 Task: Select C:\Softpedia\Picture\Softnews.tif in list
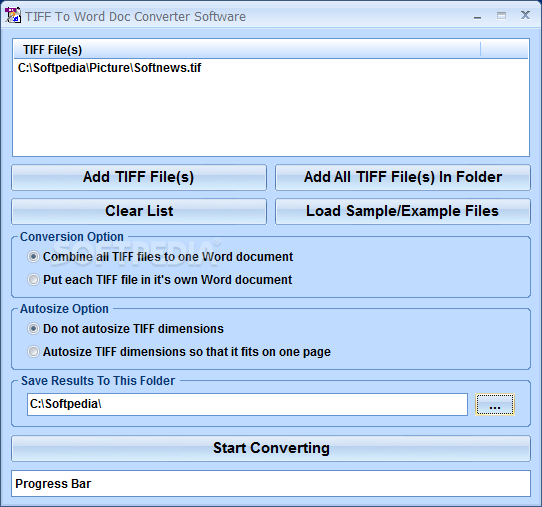pyautogui.click(x=110, y=68)
